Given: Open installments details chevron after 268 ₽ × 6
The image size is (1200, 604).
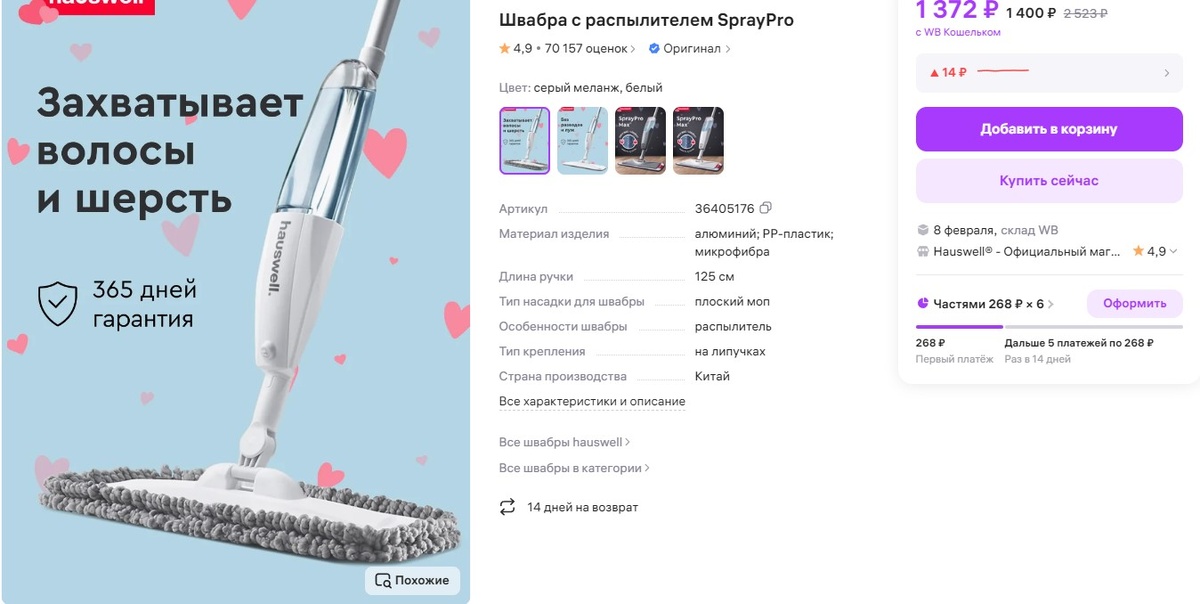Looking at the screenshot, I should coord(1051,304).
